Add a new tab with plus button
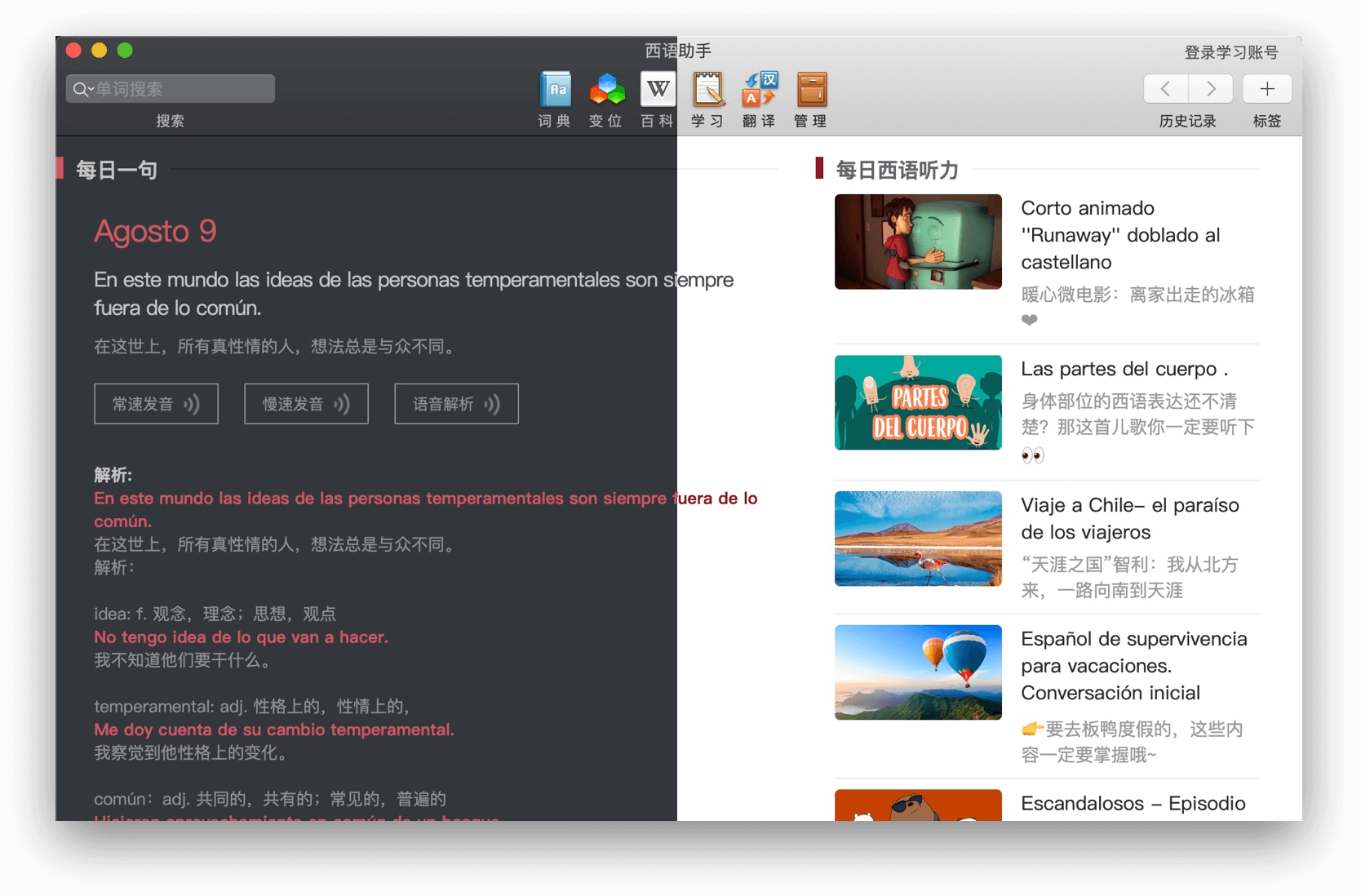 (x=1266, y=89)
